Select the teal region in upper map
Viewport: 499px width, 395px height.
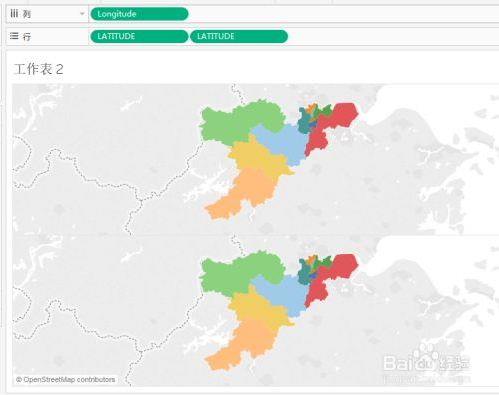303,123
